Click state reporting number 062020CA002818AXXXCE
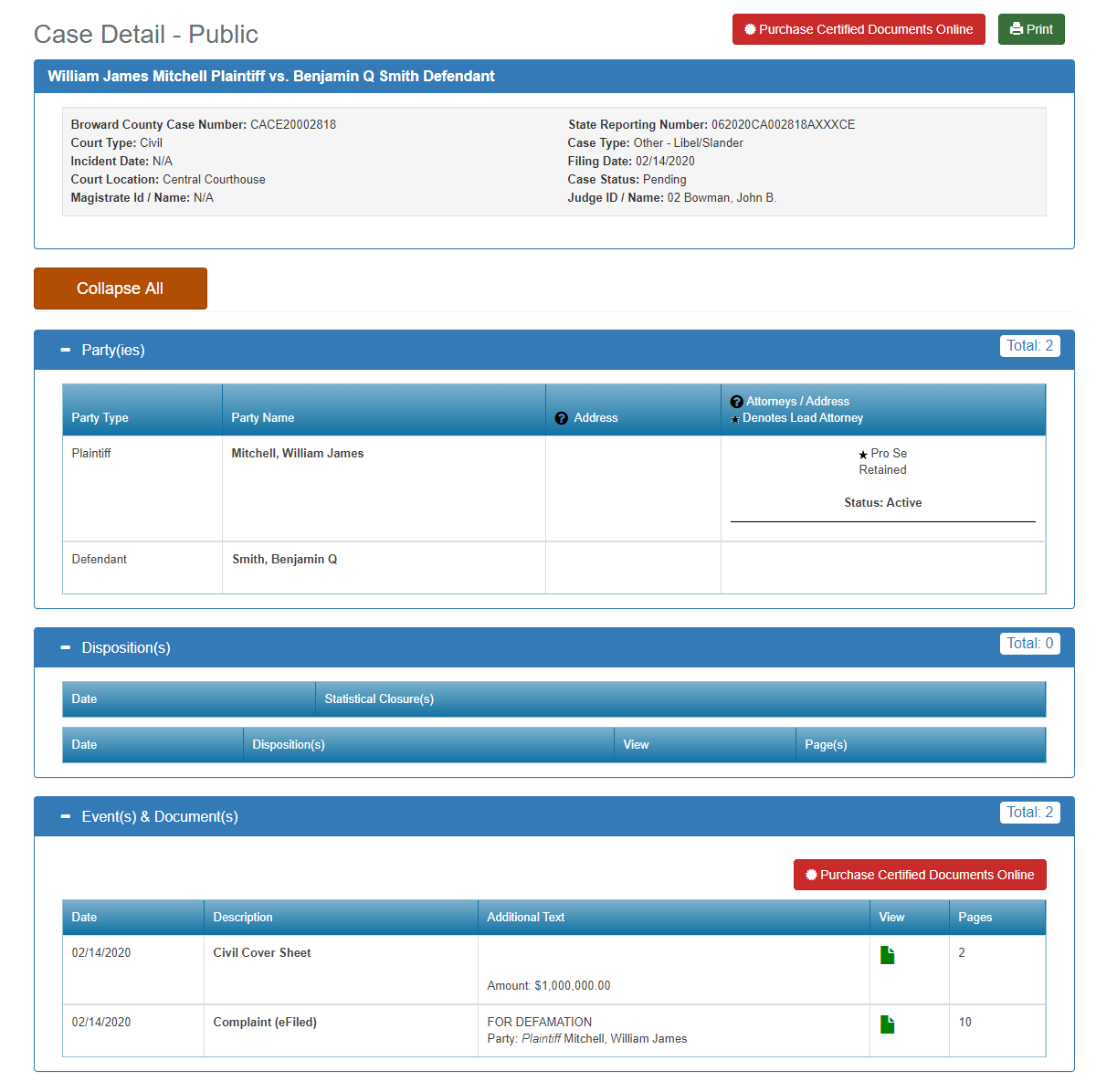This screenshot has width=1096, height=1092. point(784,124)
